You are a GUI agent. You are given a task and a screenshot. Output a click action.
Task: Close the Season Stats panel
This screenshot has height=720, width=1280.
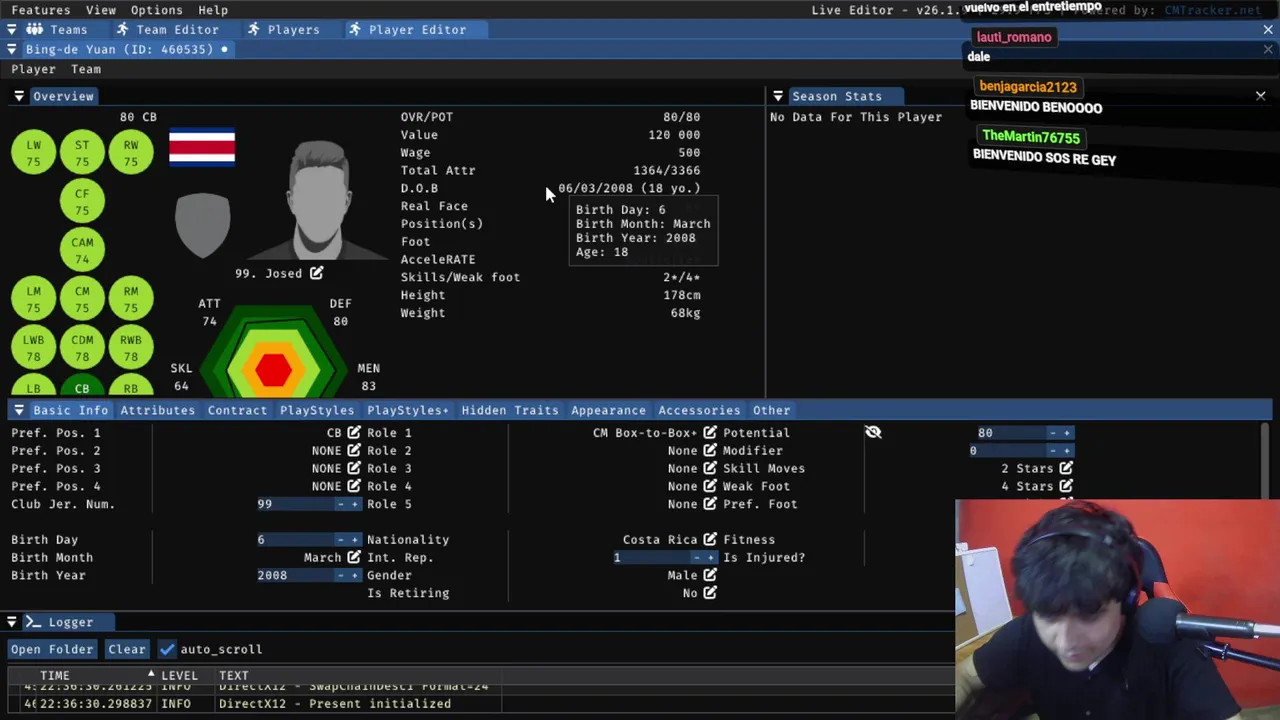tap(1260, 96)
